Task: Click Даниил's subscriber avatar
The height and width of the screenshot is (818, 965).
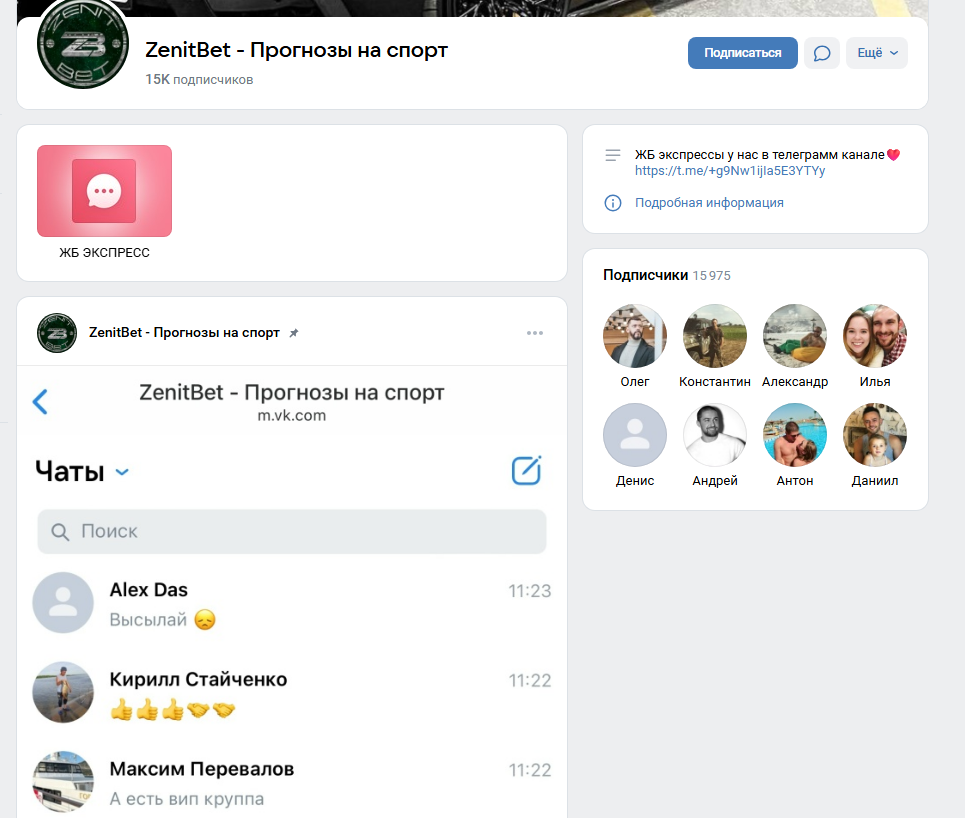Action: click(874, 435)
